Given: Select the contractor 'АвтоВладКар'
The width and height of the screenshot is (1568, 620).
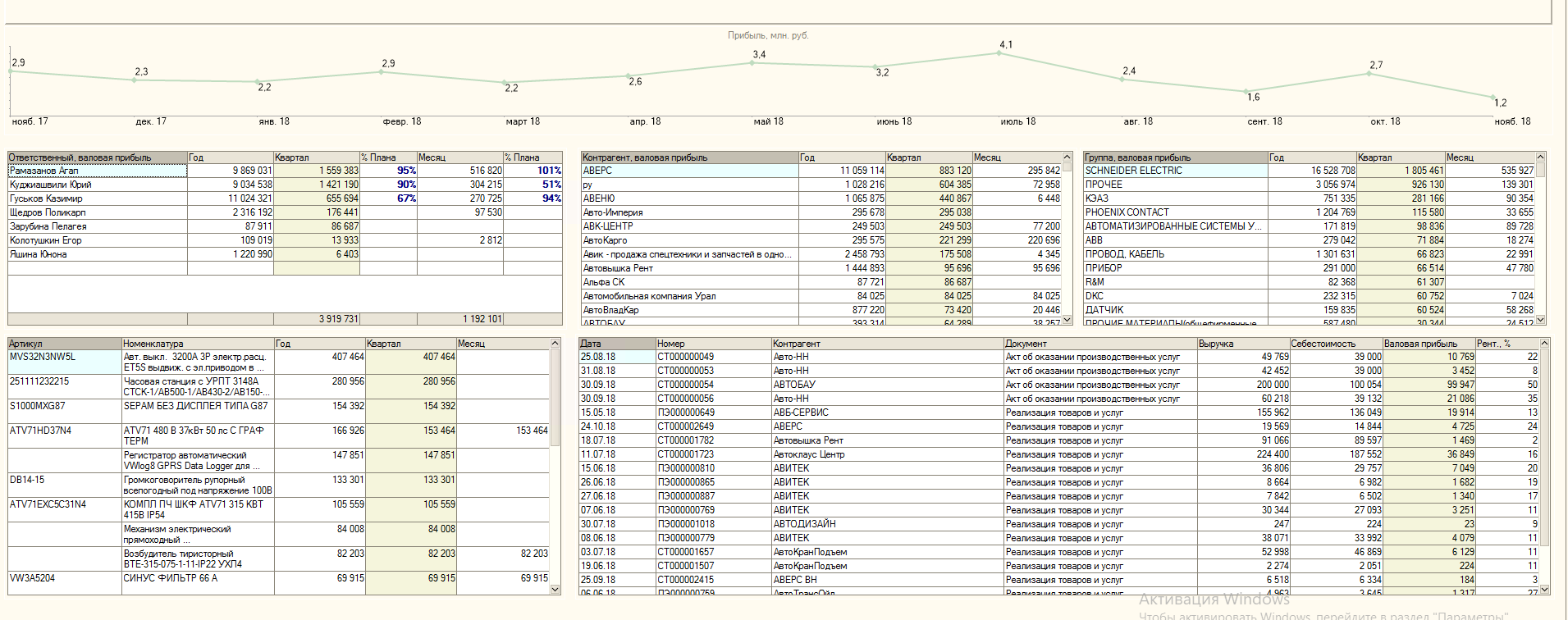Looking at the screenshot, I should point(690,310).
